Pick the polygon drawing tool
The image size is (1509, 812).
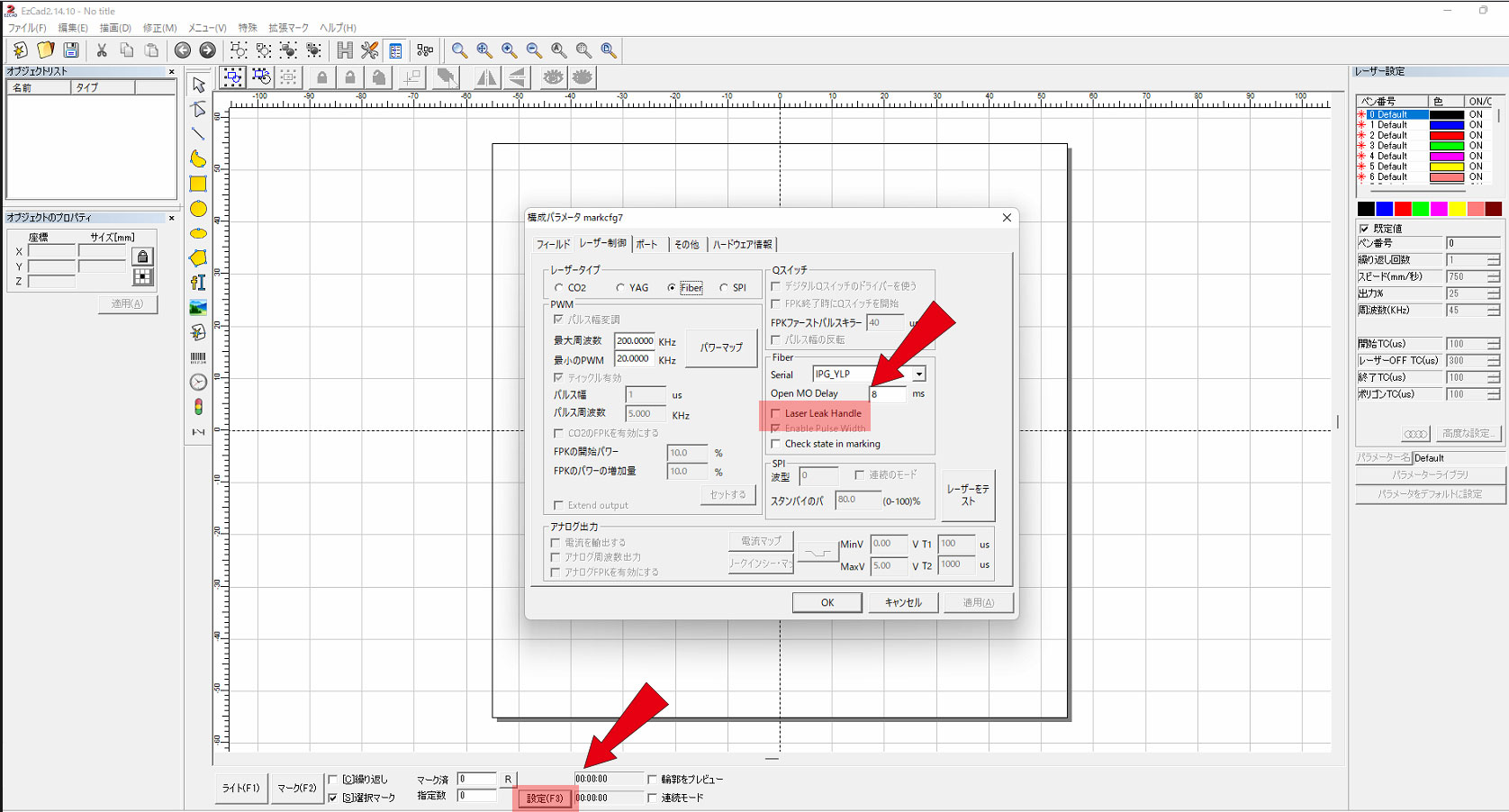[198, 257]
